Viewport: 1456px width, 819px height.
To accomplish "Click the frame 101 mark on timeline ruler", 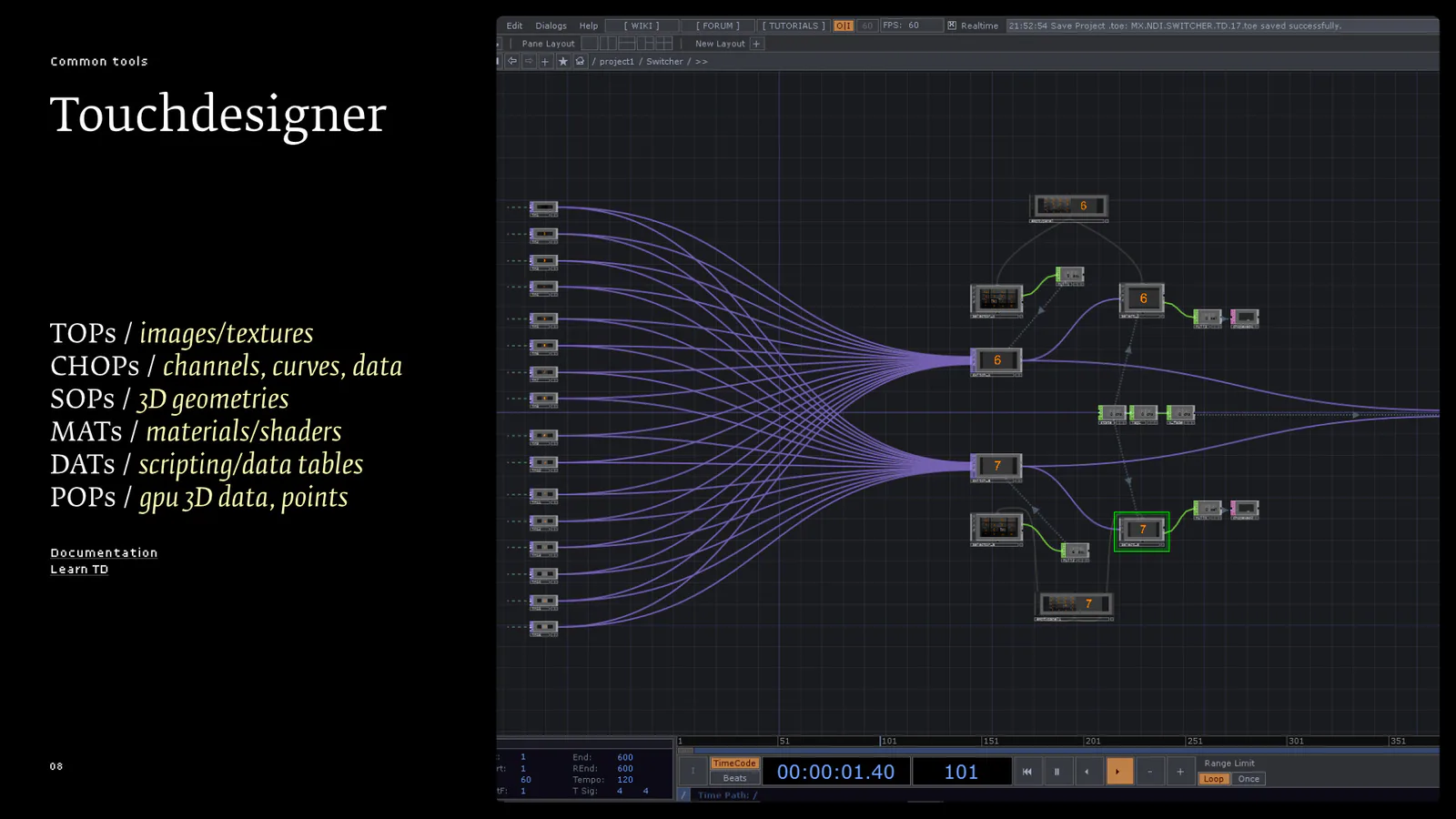I will click(887, 741).
